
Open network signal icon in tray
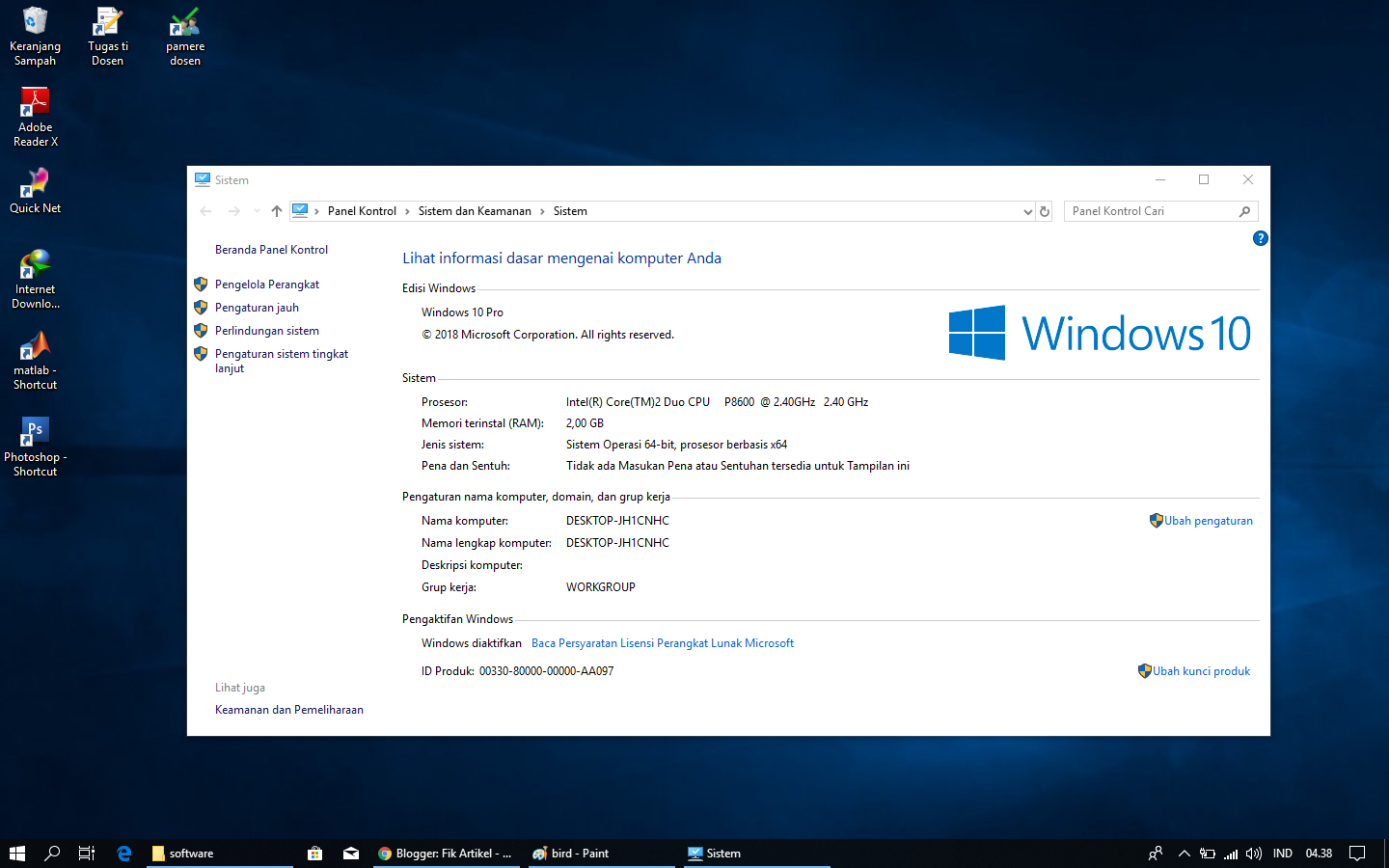click(1231, 854)
